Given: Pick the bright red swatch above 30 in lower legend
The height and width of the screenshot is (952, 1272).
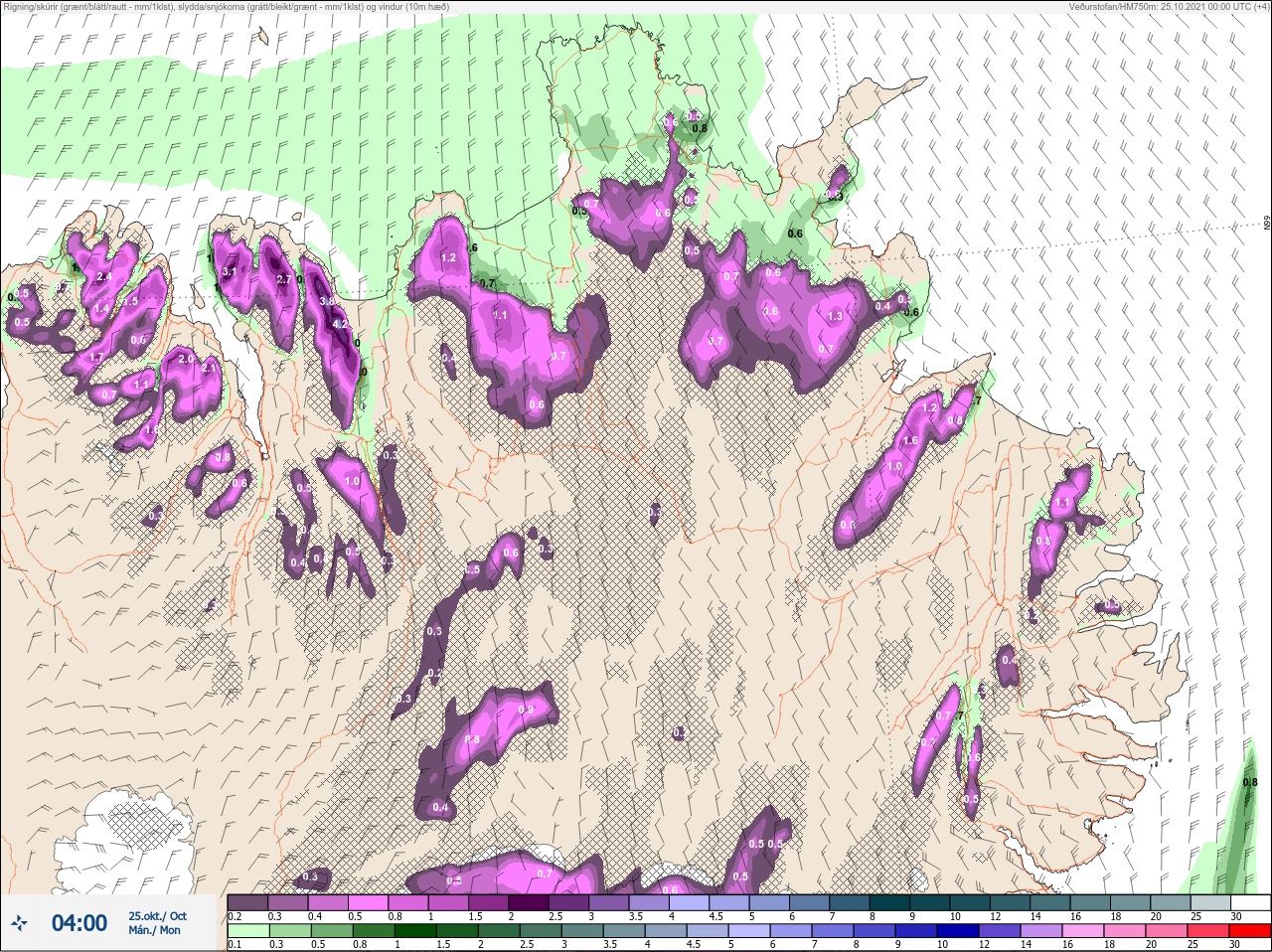Looking at the screenshot, I should point(1249,931).
